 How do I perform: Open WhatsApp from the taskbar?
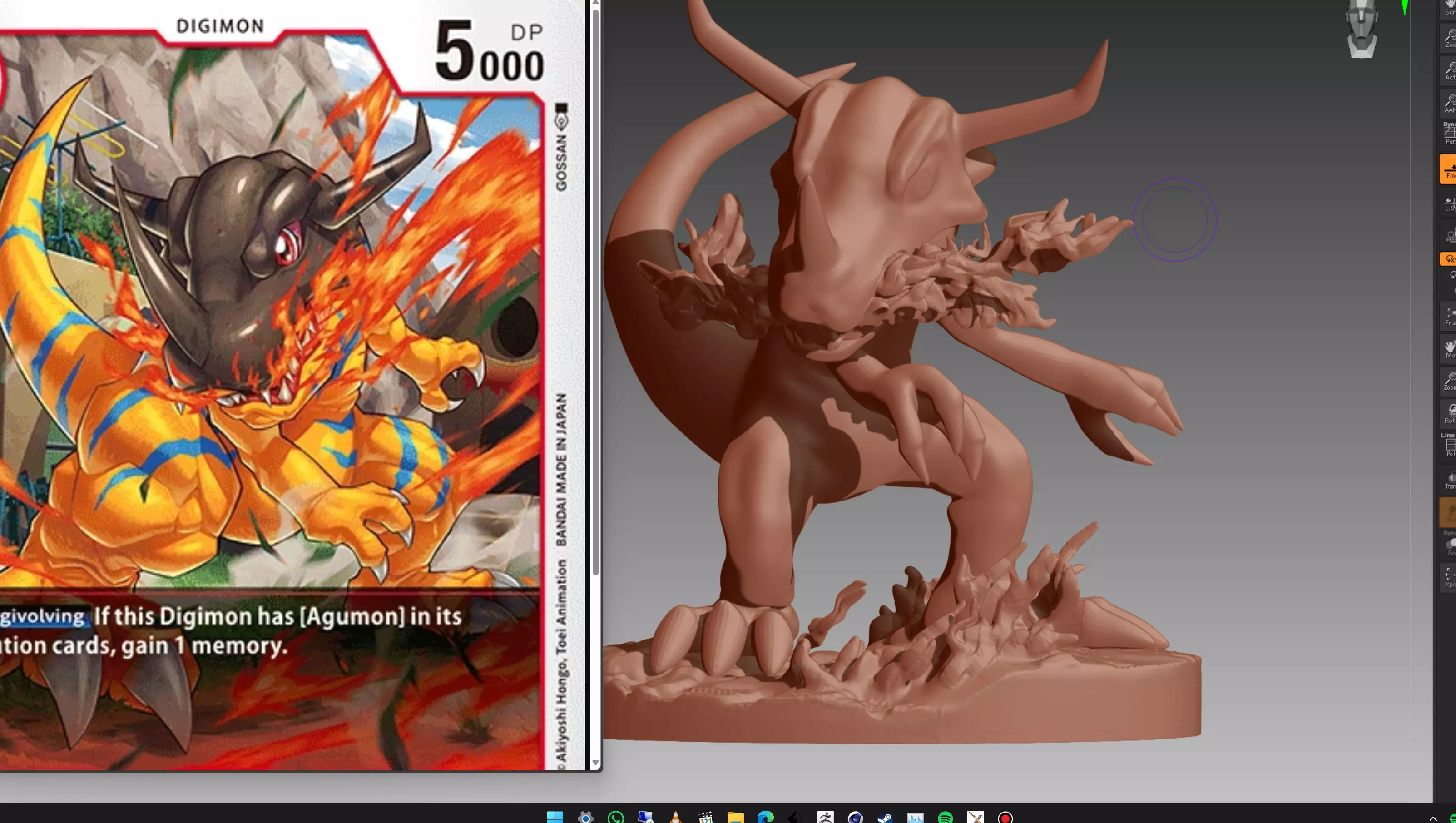coord(615,817)
